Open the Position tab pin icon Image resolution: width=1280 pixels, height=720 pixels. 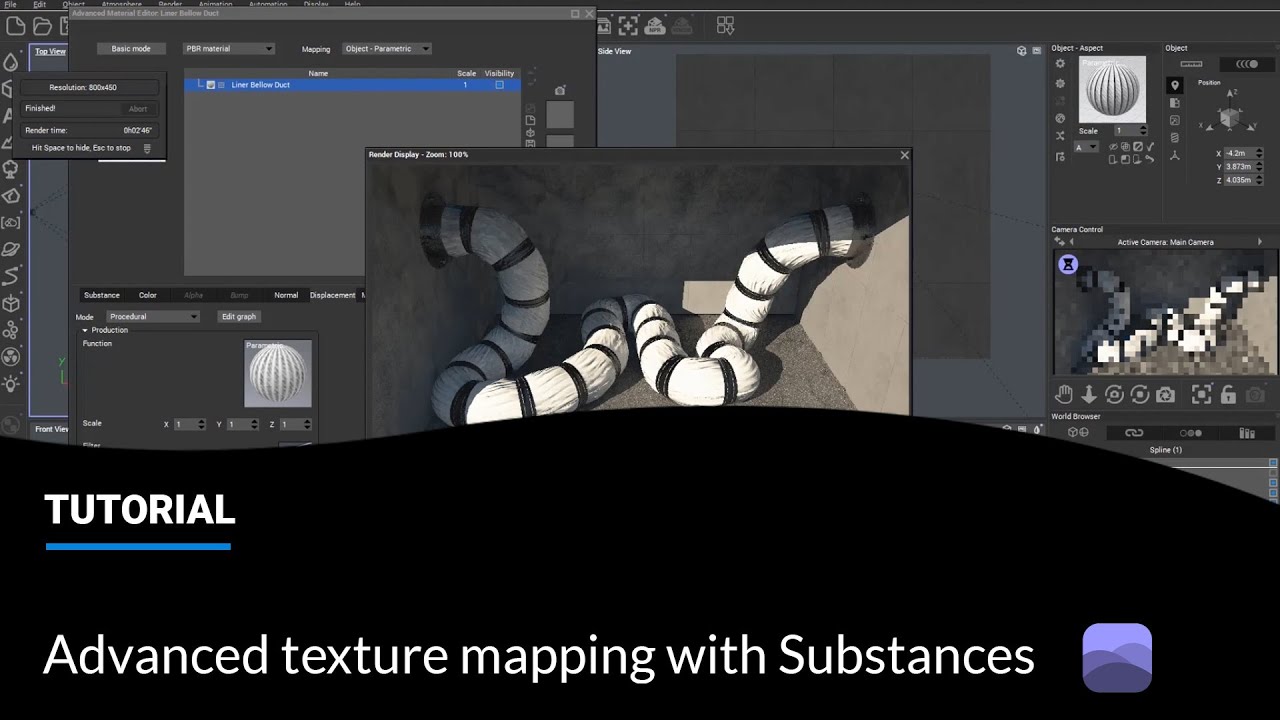pyautogui.click(x=1175, y=86)
